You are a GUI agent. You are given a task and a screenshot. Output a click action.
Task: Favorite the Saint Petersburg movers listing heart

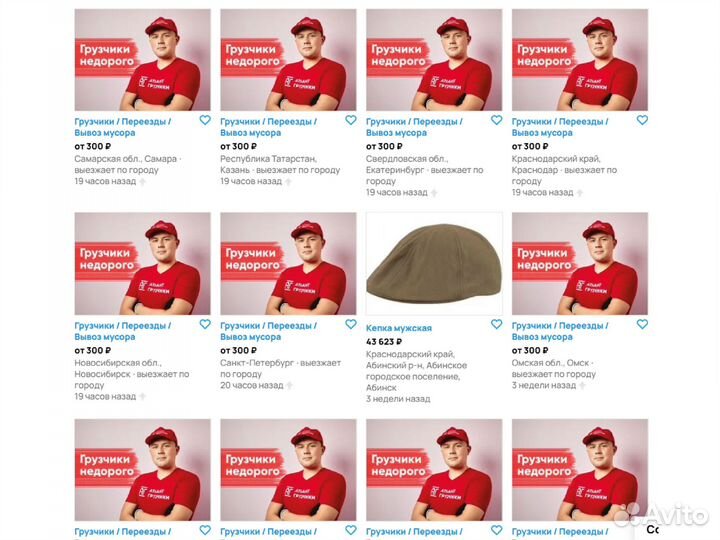[351, 324]
